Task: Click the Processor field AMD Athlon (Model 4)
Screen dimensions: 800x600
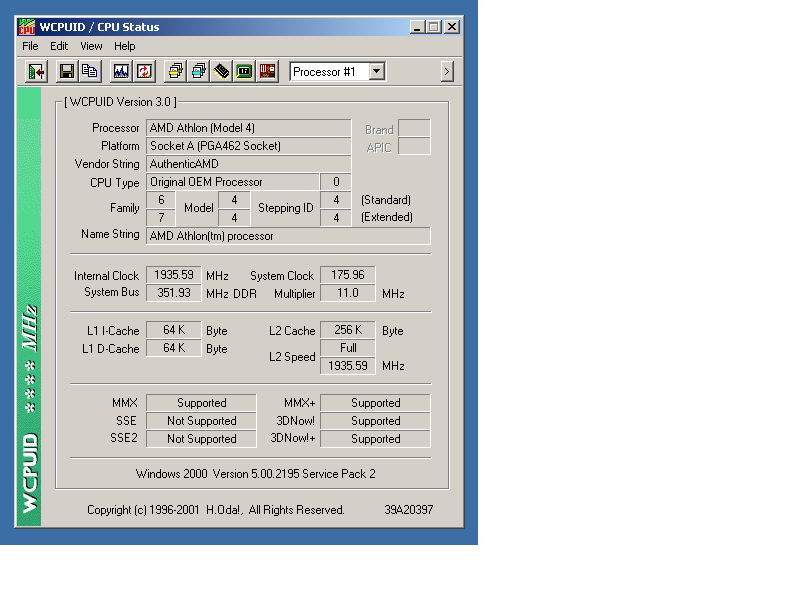Action: click(x=248, y=128)
